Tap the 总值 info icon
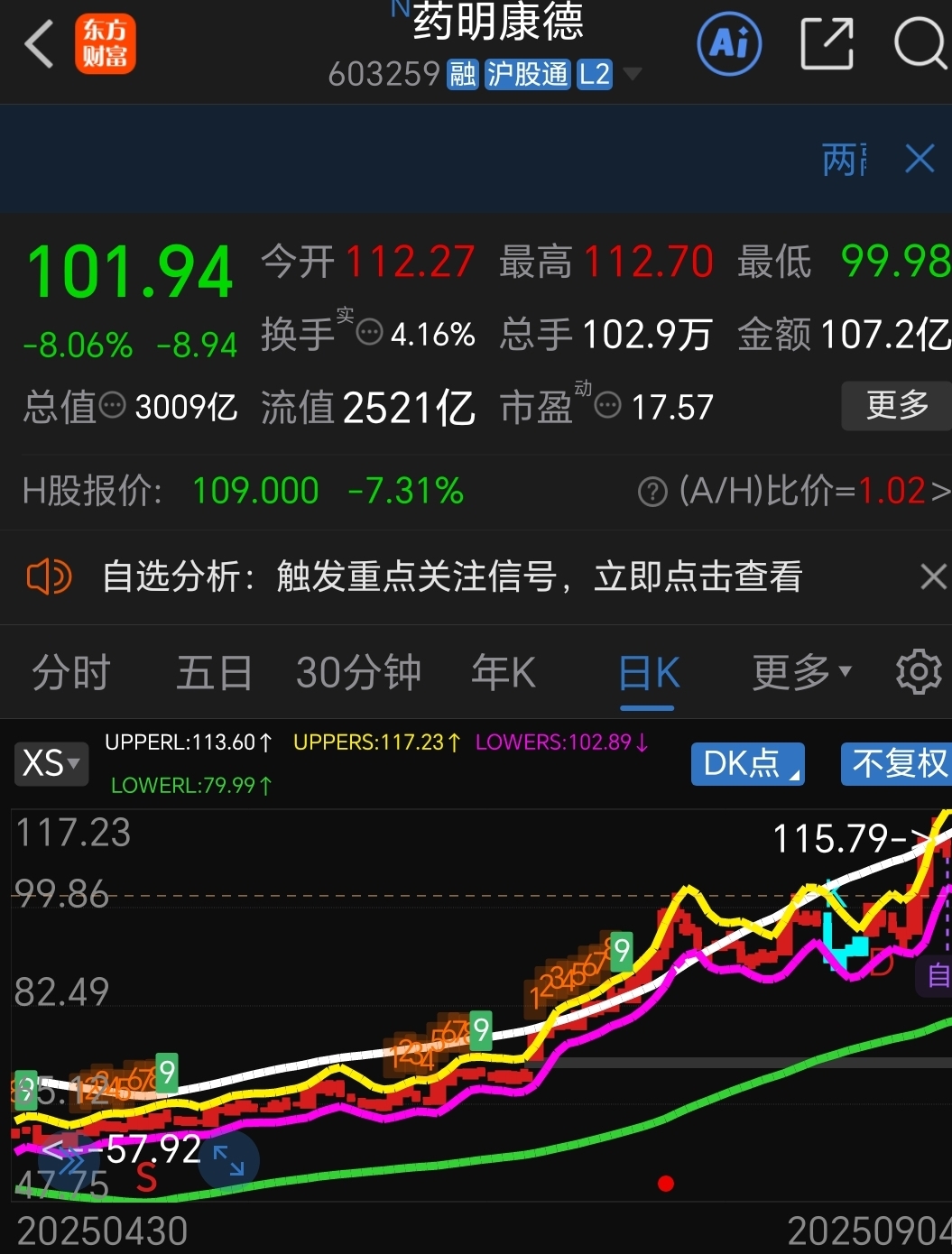The height and width of the screenshot is (1254, 952). [x=112, y=405]
